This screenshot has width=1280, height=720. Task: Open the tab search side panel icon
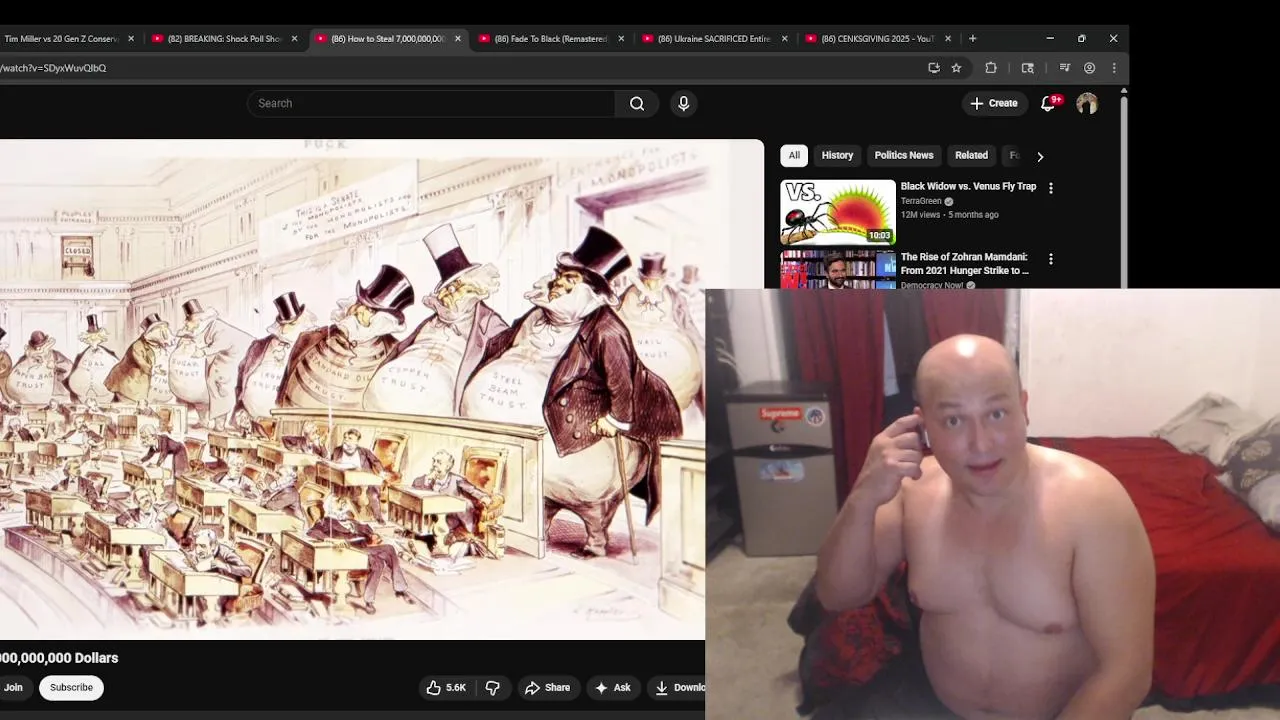pos(1027,68)
